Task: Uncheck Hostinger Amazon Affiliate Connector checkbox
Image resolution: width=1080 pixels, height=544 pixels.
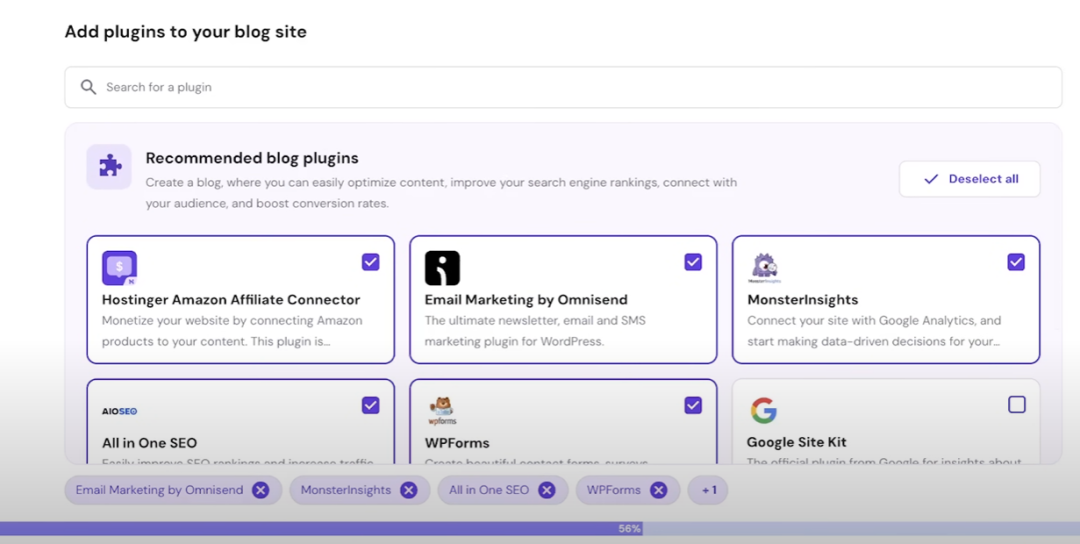Action: click(371, 262)
